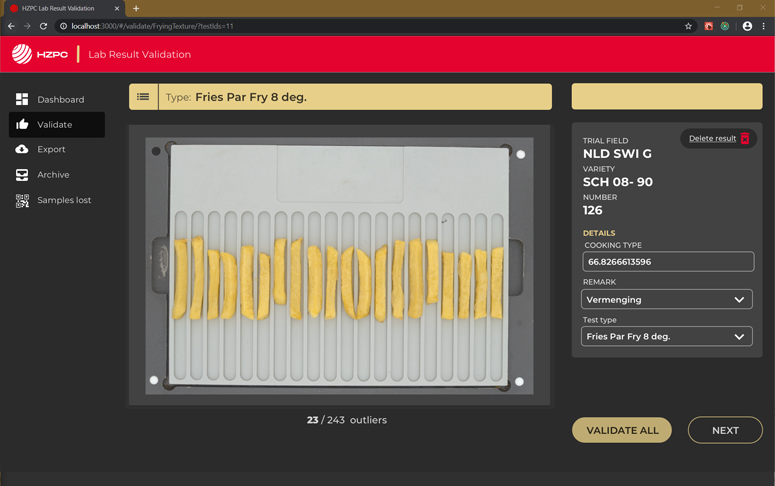Click the NEXT button
Image resolution: width=775 pixels, height=486 pixels.
coord(725,431)
